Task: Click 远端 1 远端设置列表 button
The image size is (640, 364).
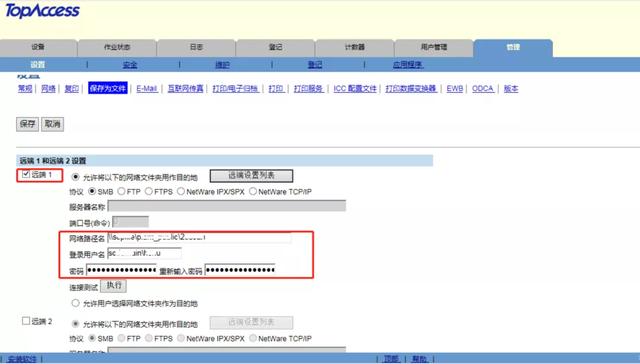Action: coord(251,175)
